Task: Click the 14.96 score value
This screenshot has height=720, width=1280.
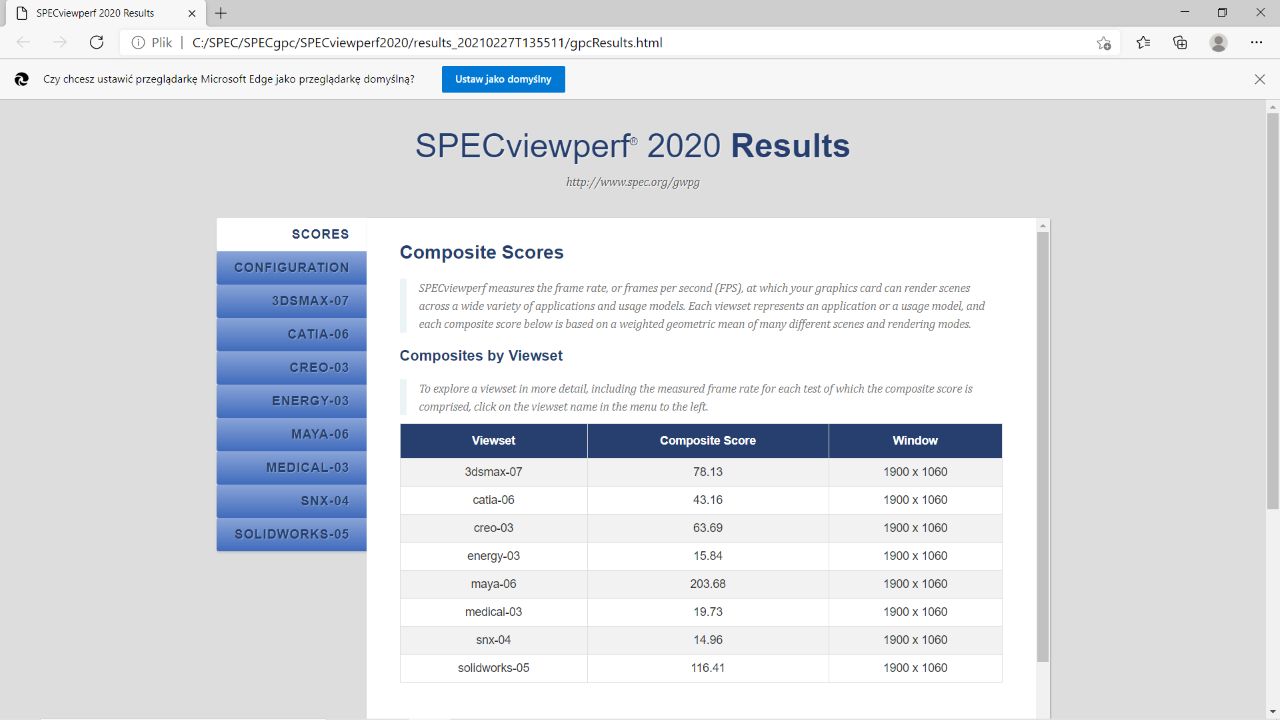Action: 707,640
